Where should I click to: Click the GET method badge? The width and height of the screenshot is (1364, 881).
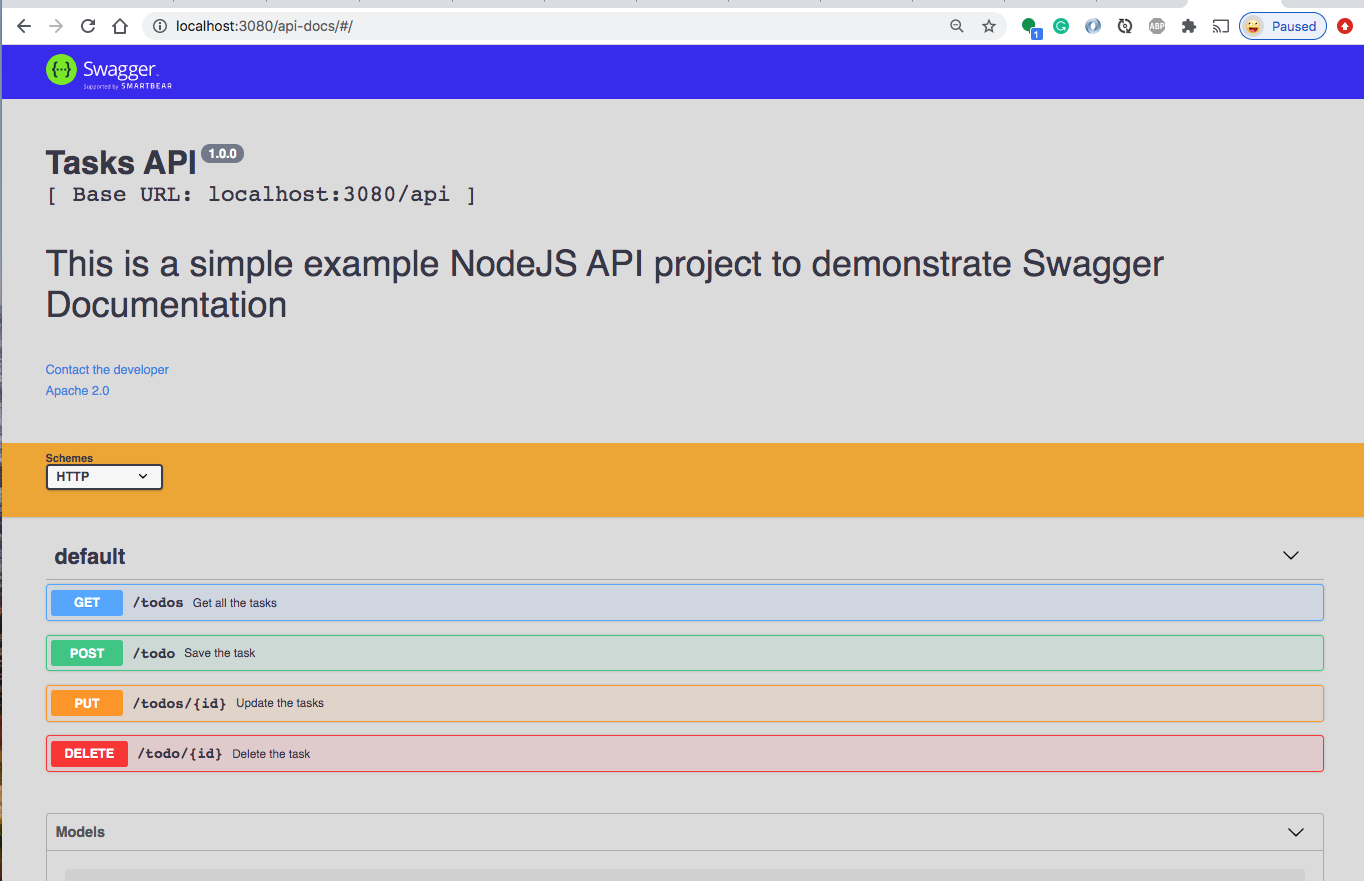(87, 602)
